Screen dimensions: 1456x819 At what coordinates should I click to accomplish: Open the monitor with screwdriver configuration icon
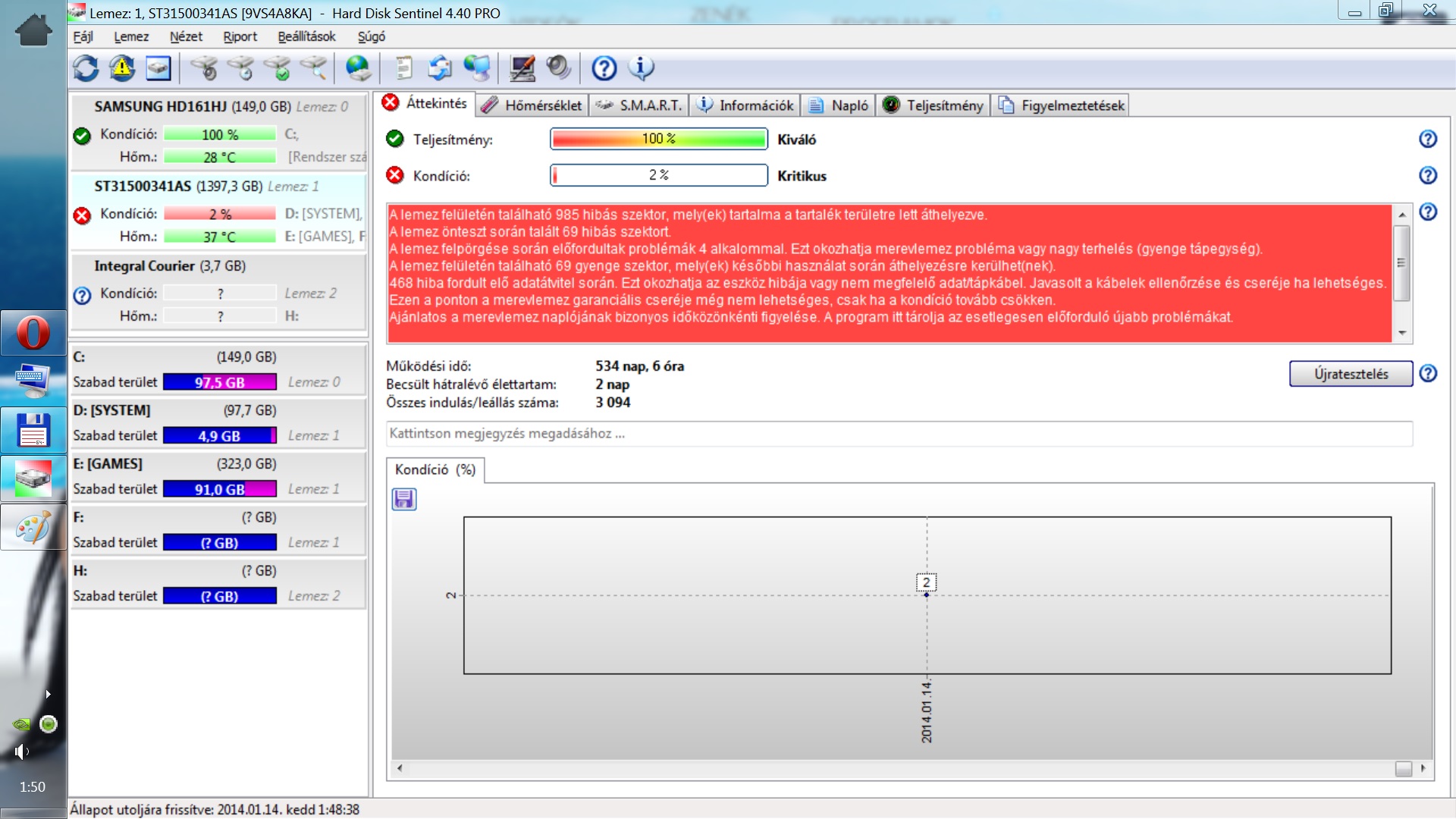tap(522, 68)
